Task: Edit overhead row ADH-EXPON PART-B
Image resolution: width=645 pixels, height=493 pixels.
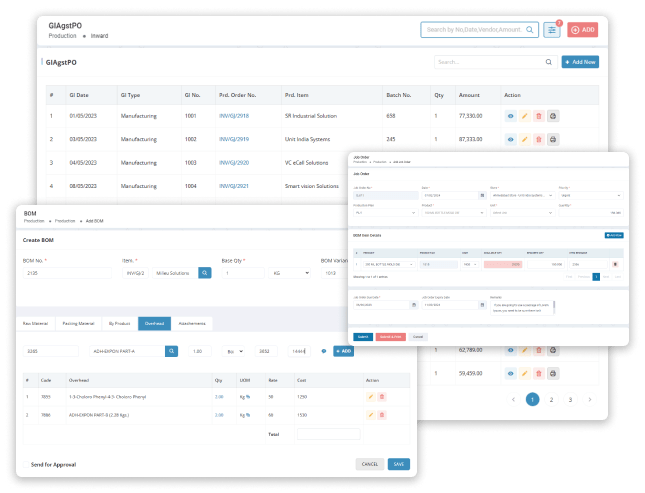Action: coord(371,415)
